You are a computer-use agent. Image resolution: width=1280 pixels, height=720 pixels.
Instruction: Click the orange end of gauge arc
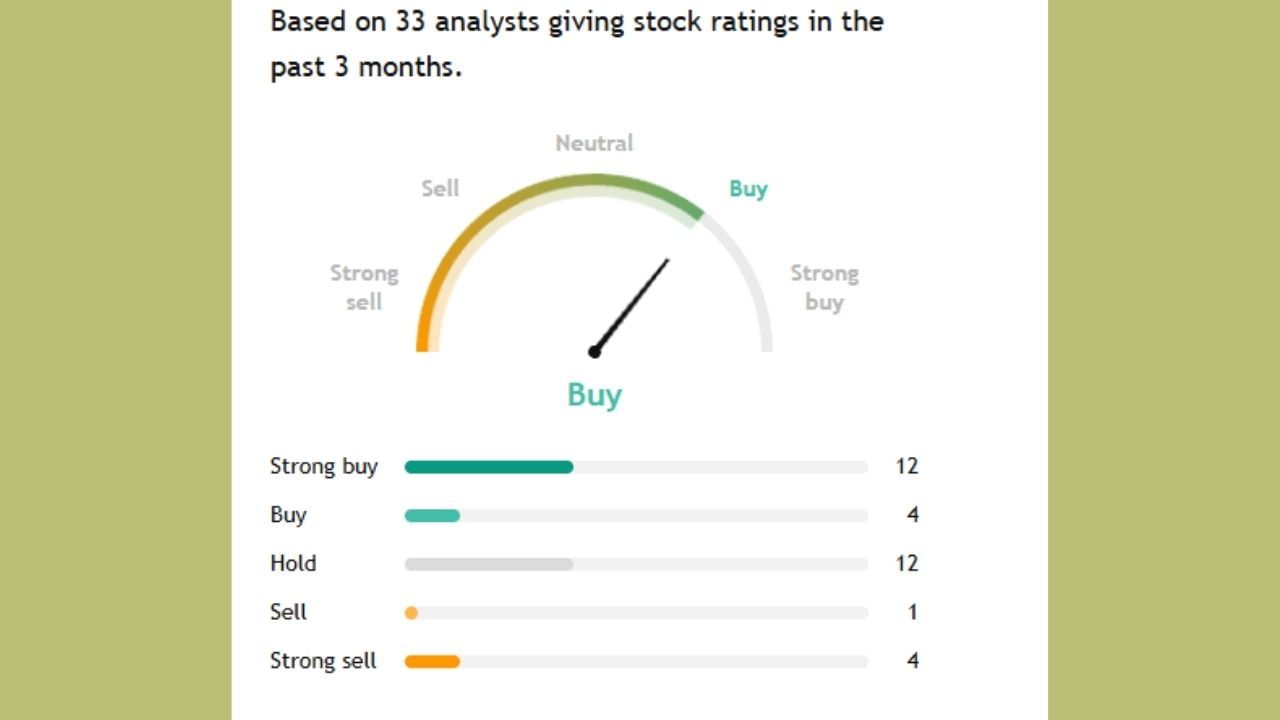pos(422,335)
